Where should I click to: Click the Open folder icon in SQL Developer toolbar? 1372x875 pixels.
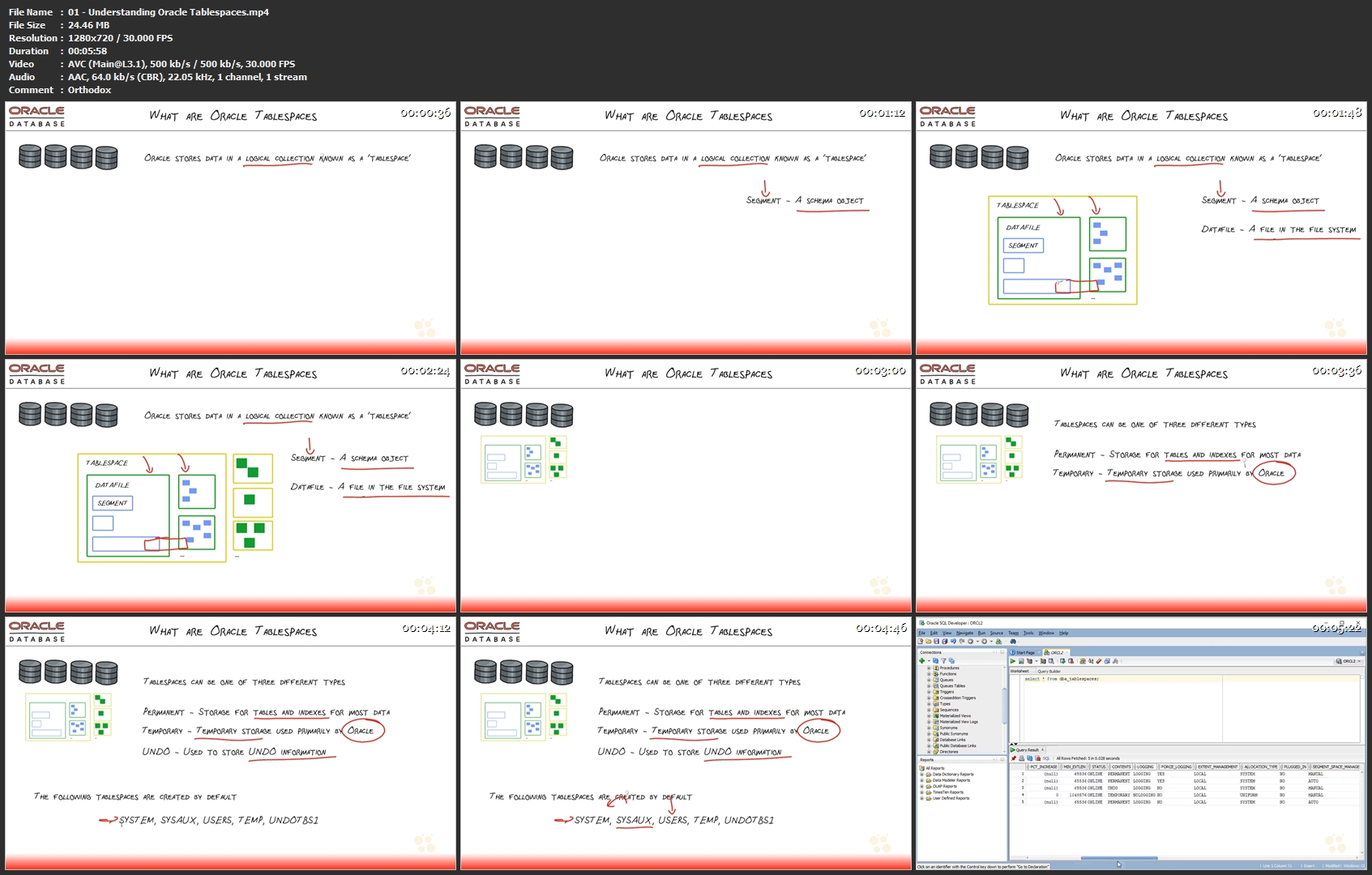928,642
